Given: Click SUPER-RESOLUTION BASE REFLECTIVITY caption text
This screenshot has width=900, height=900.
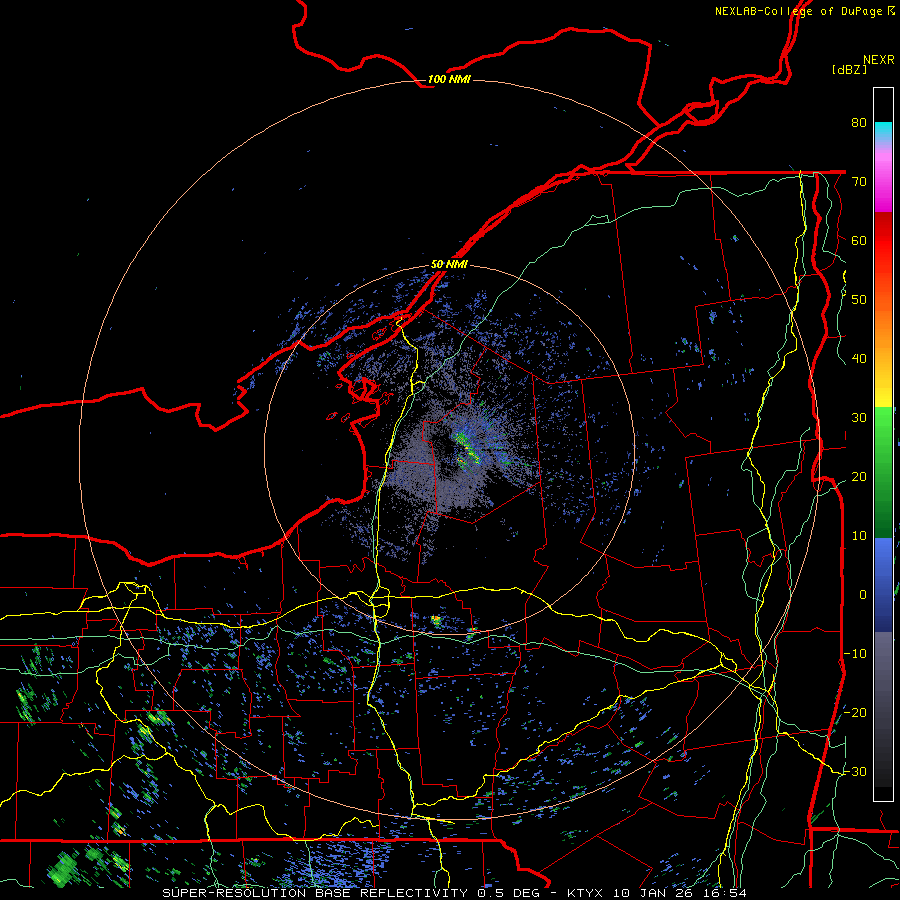Looking at the screenshot, I should 316,893.
